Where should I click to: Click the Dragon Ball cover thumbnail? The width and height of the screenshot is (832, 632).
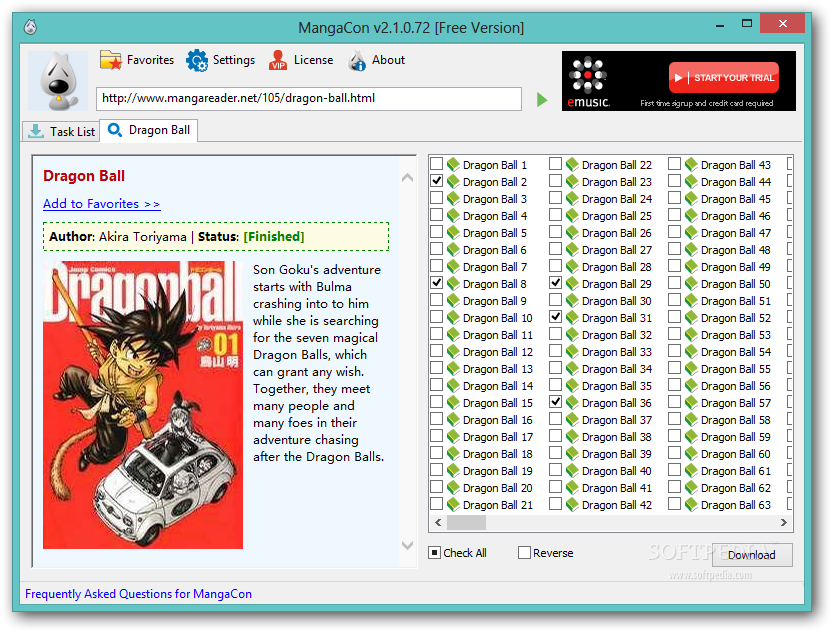143,404
